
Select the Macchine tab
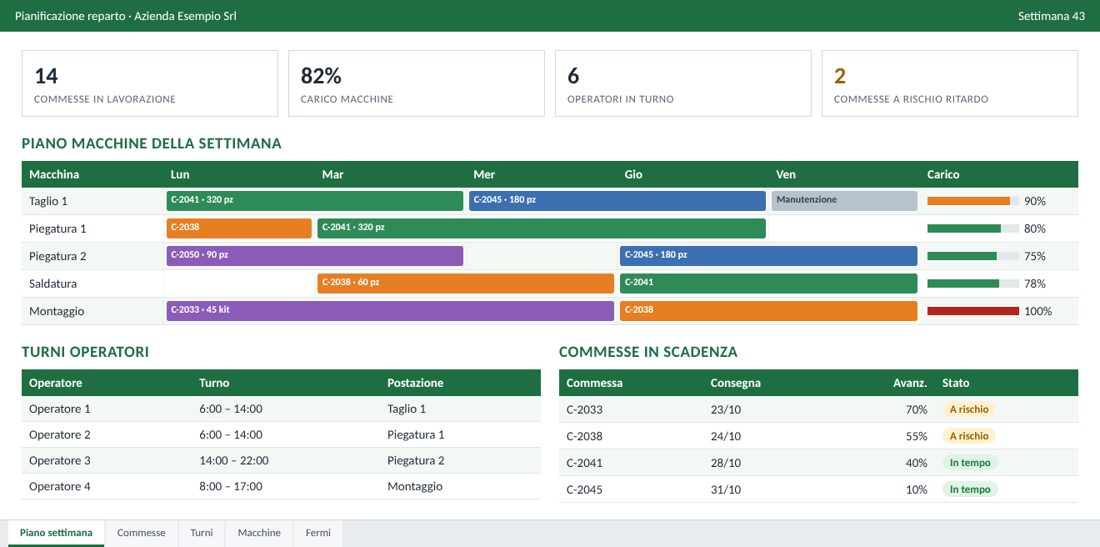[x=259, y=533]
